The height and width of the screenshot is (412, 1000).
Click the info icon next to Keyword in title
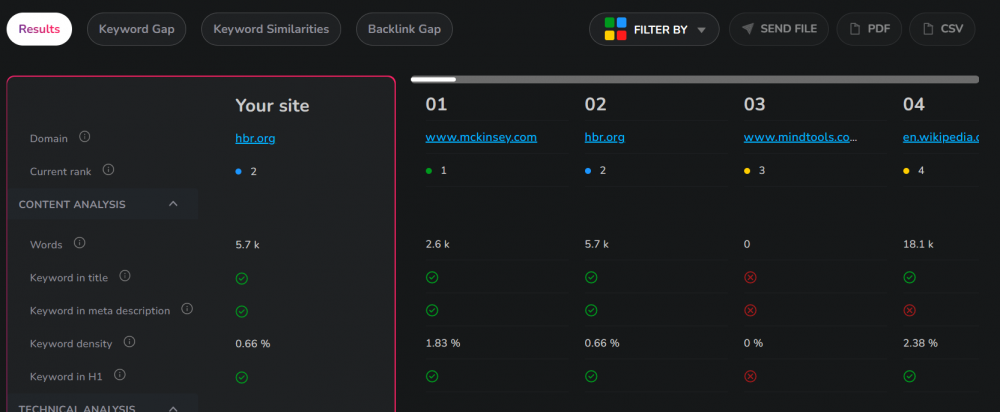click(125, 276)
